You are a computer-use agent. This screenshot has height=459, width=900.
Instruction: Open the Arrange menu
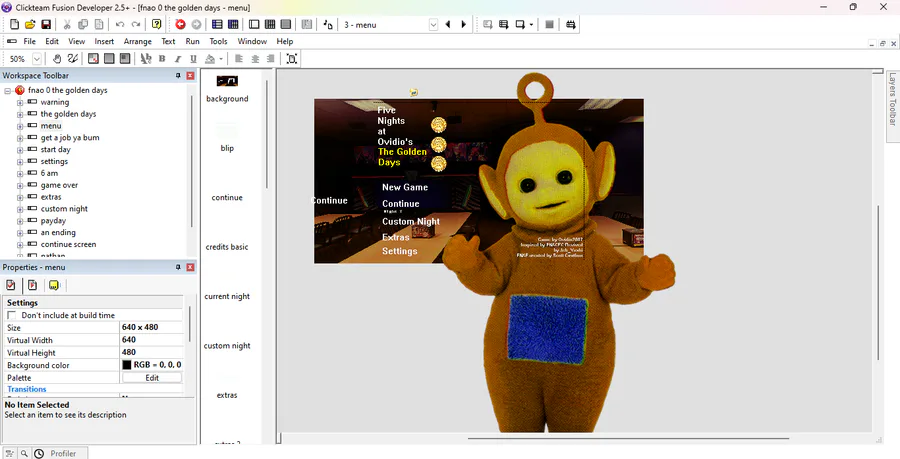138,41
